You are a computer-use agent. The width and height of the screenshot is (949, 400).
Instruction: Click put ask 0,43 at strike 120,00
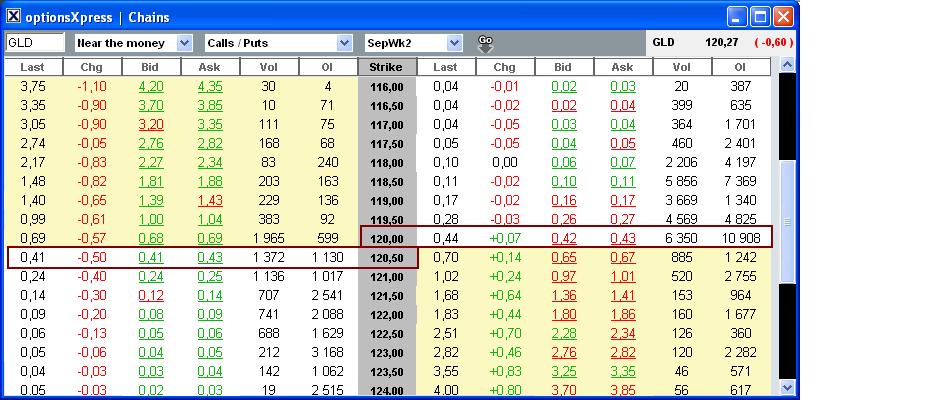(623, 239)
